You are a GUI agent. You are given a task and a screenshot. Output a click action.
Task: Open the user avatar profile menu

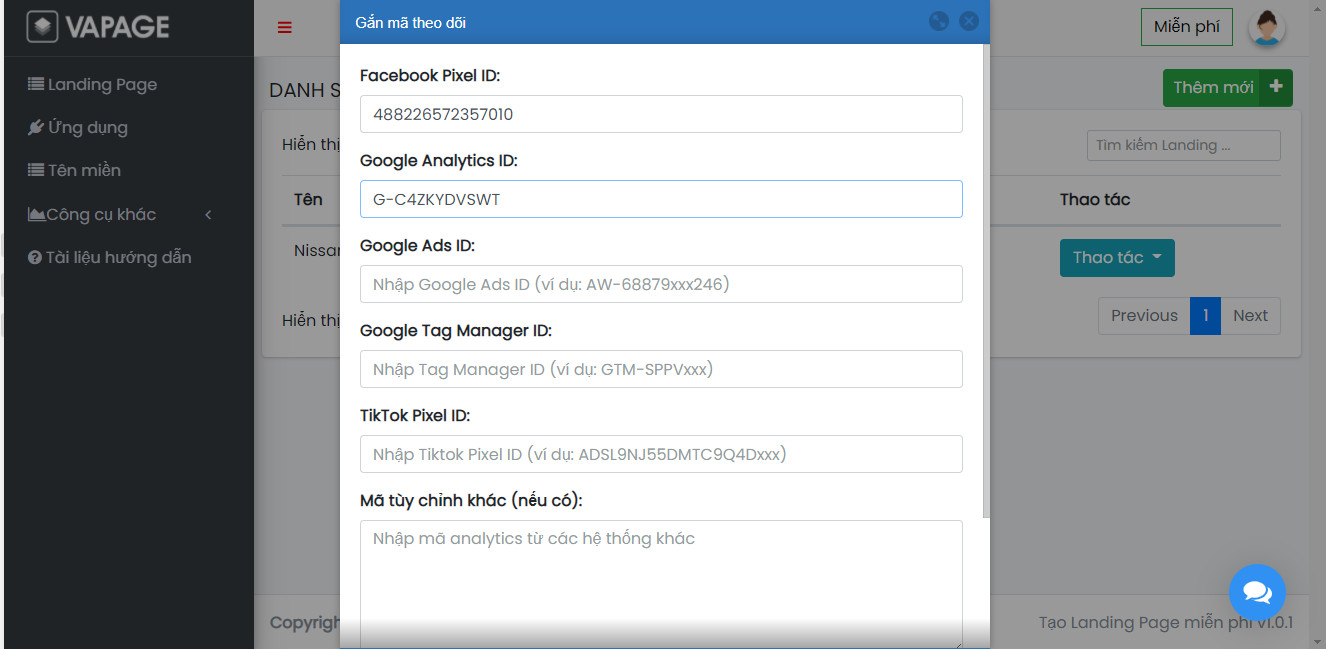tap(1266, 27)
